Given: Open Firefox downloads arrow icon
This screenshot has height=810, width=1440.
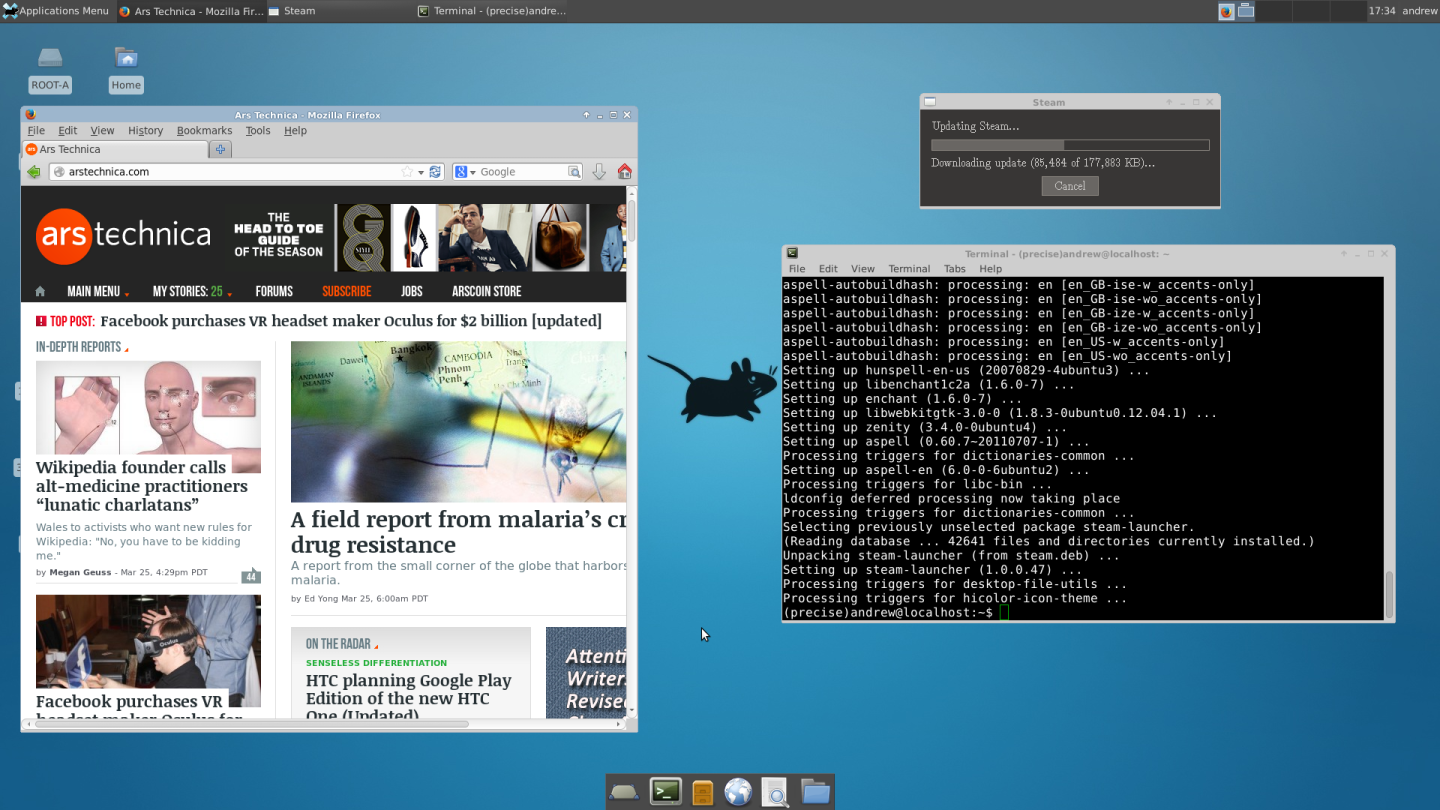Looking at the screenshot, I should 599,172.
